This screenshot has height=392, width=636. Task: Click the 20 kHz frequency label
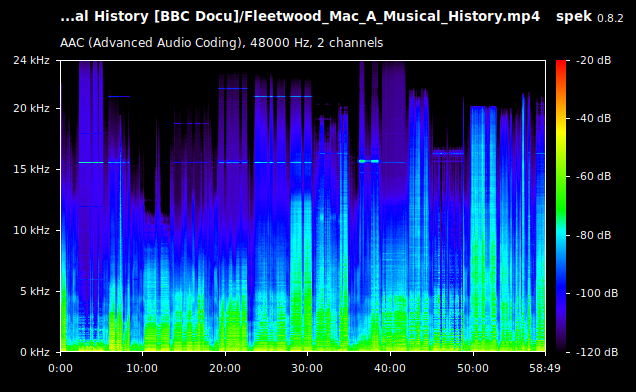[x=31, y=108]
